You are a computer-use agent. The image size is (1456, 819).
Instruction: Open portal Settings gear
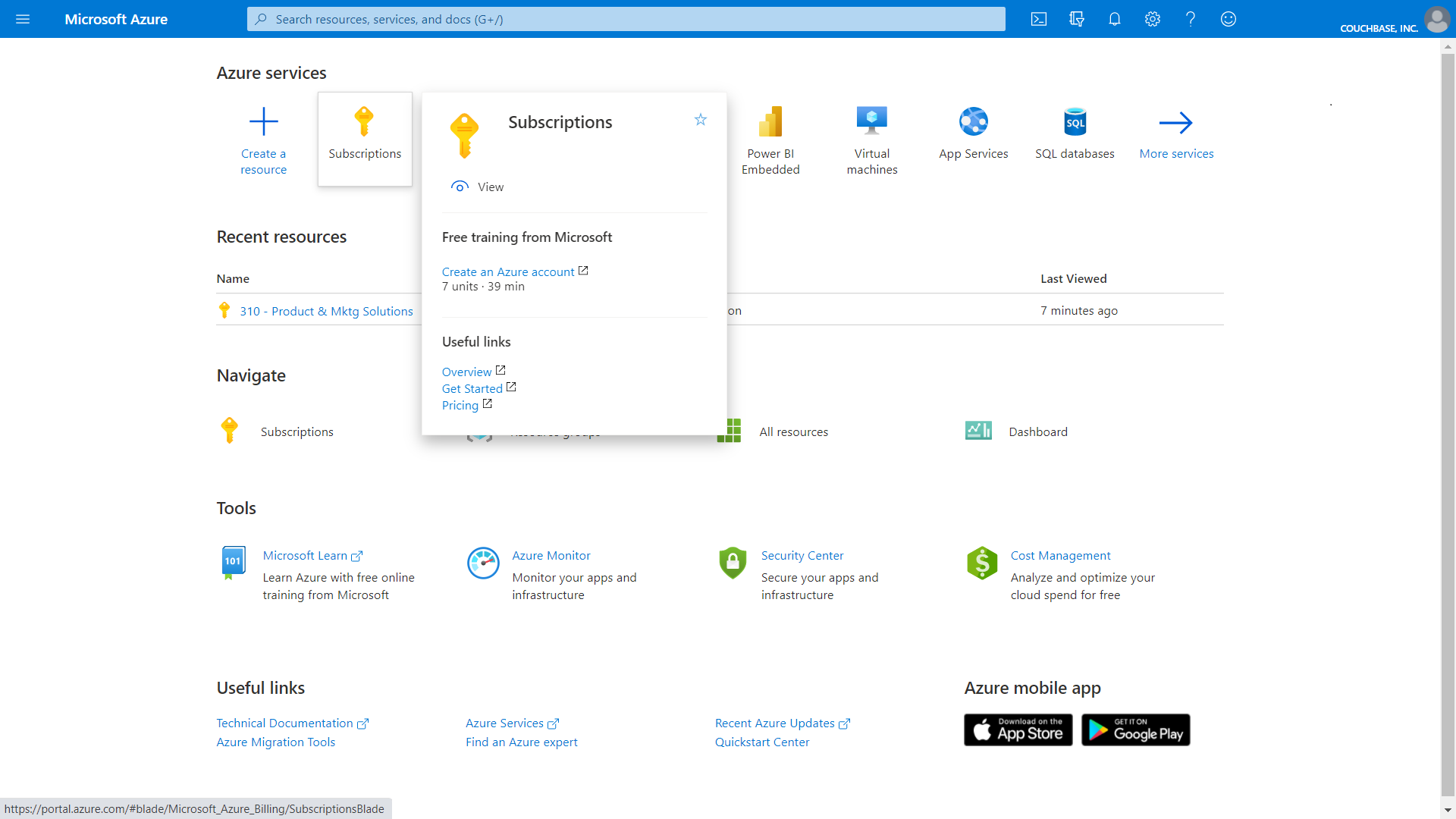(1152, 19)
